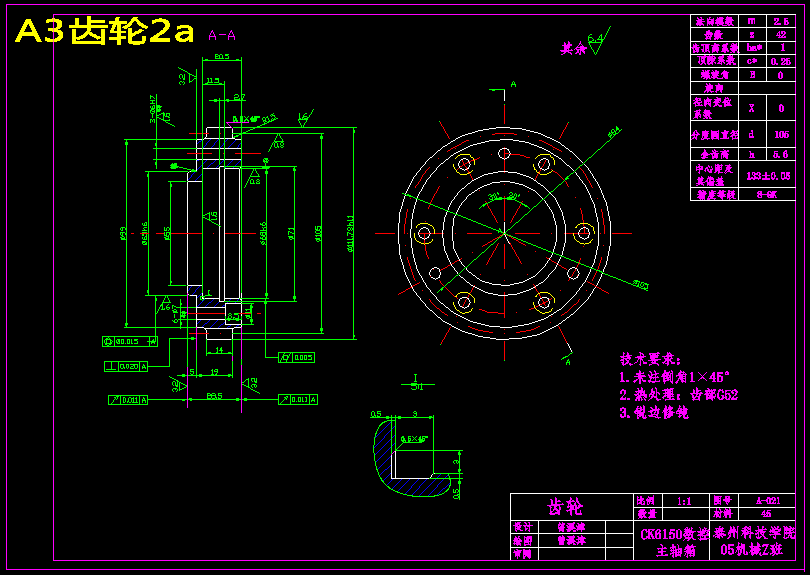Click the width dimension 19 below section
This screenshot has width=810, height=575.
point(214,371)
